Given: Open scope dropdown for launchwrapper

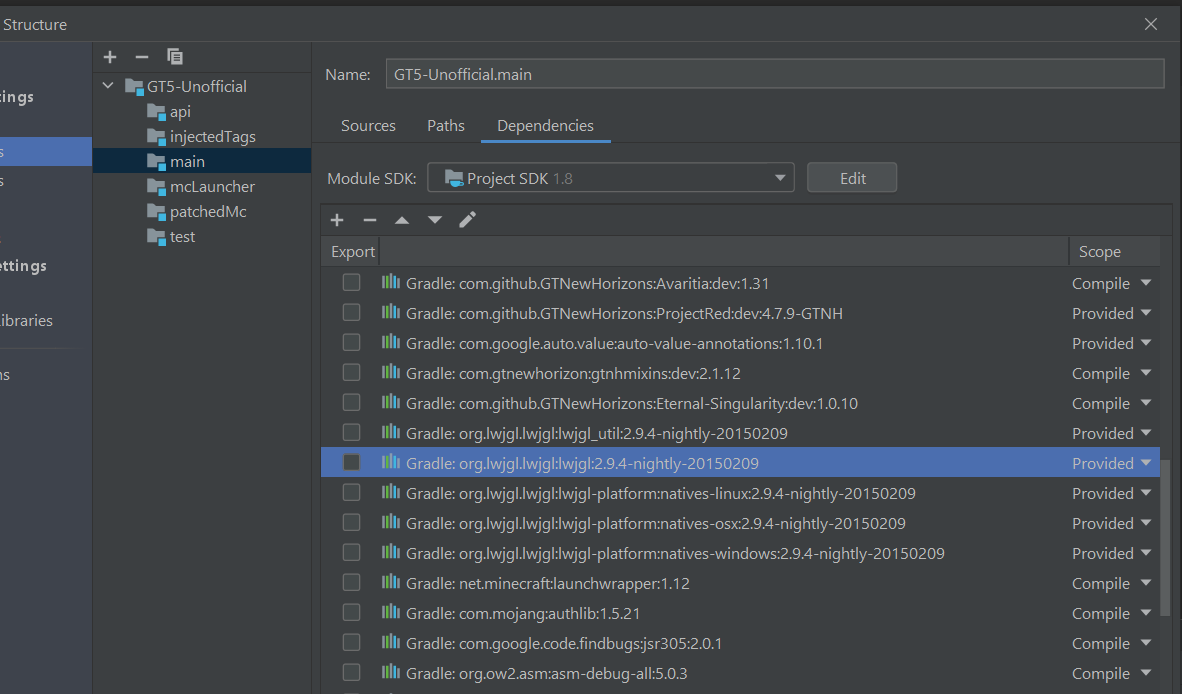Looking at the screenshot, I should pyautogui.click(x=1146, y=582).
